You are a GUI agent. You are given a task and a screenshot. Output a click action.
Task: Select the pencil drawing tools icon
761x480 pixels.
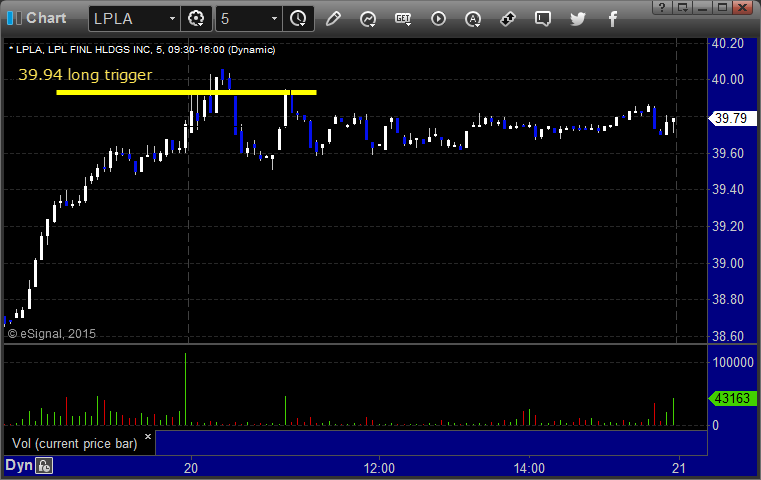pyautogui.click(x=333, y=19)
